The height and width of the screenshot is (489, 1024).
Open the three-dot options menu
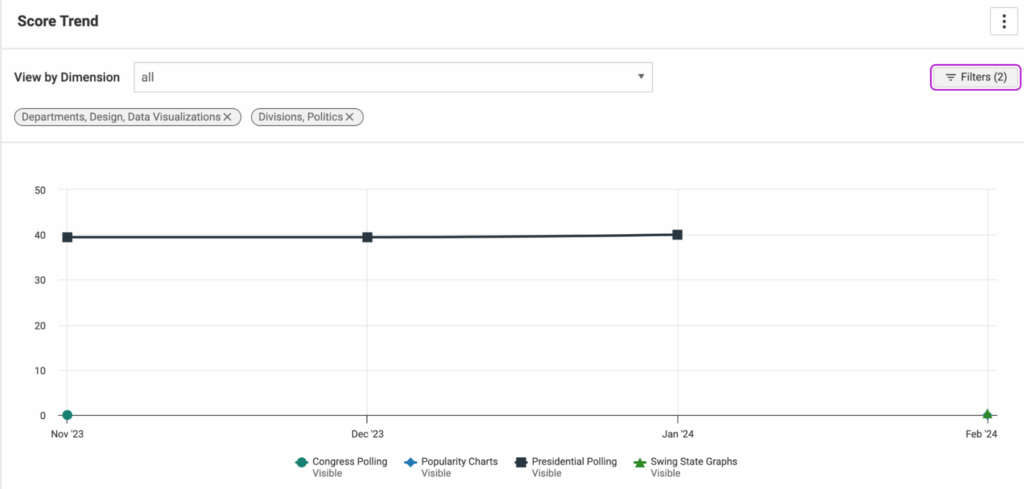[x=1002, y=21]
